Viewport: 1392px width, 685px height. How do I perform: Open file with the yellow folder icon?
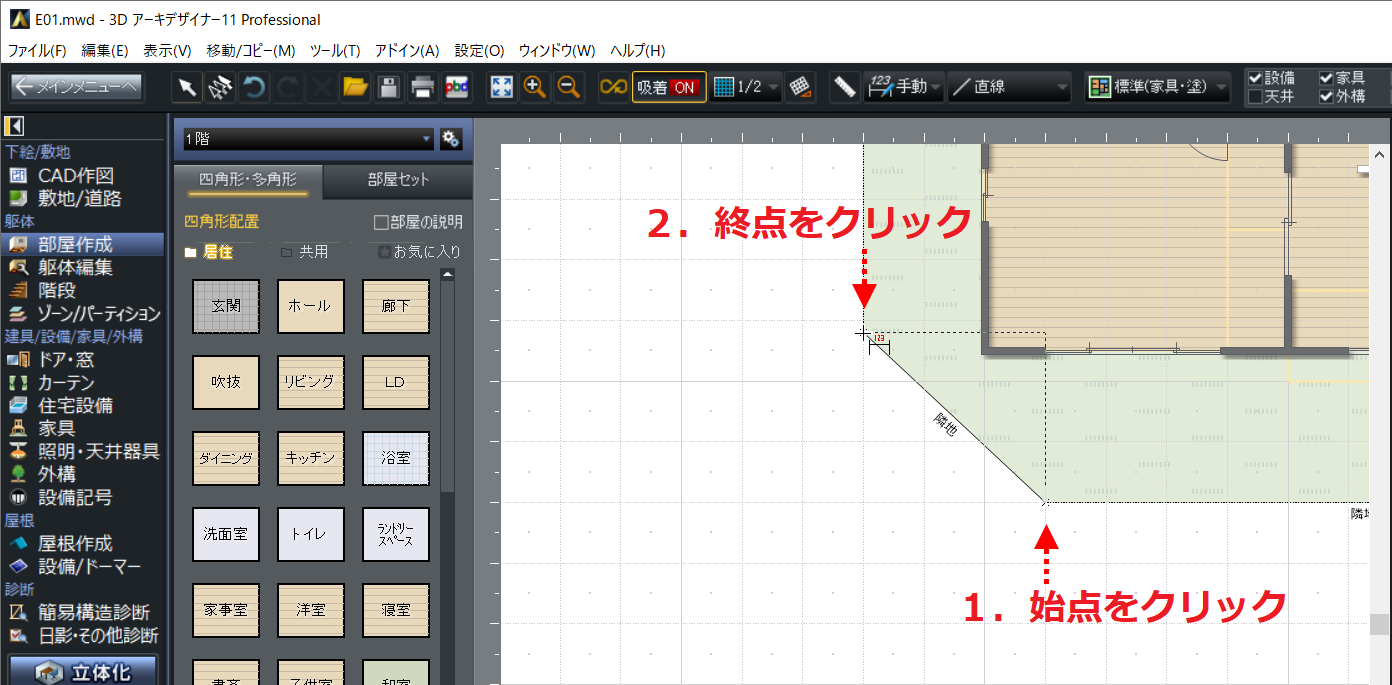(x=355, y=88)
